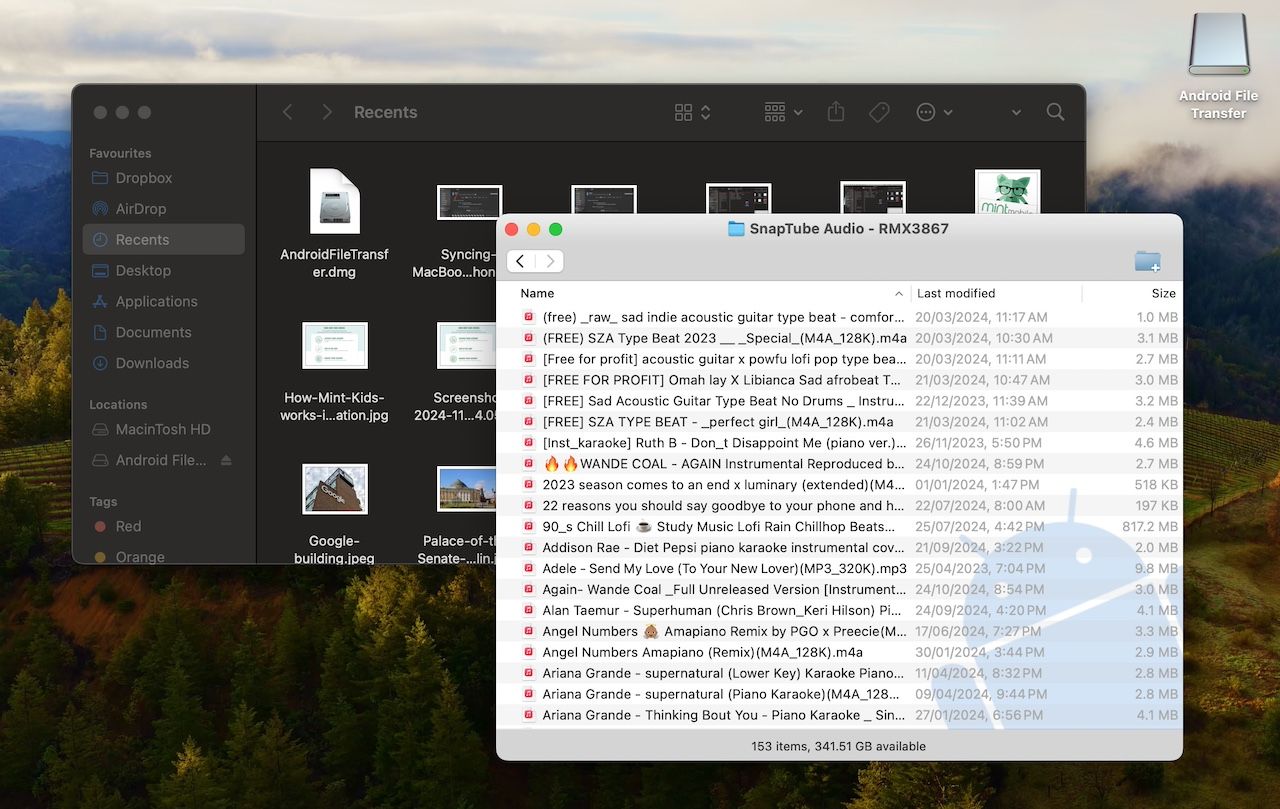The height and width of the screenshot is (809, 1280).
Task: Click the Finder share icon
Action: point(836,112)
